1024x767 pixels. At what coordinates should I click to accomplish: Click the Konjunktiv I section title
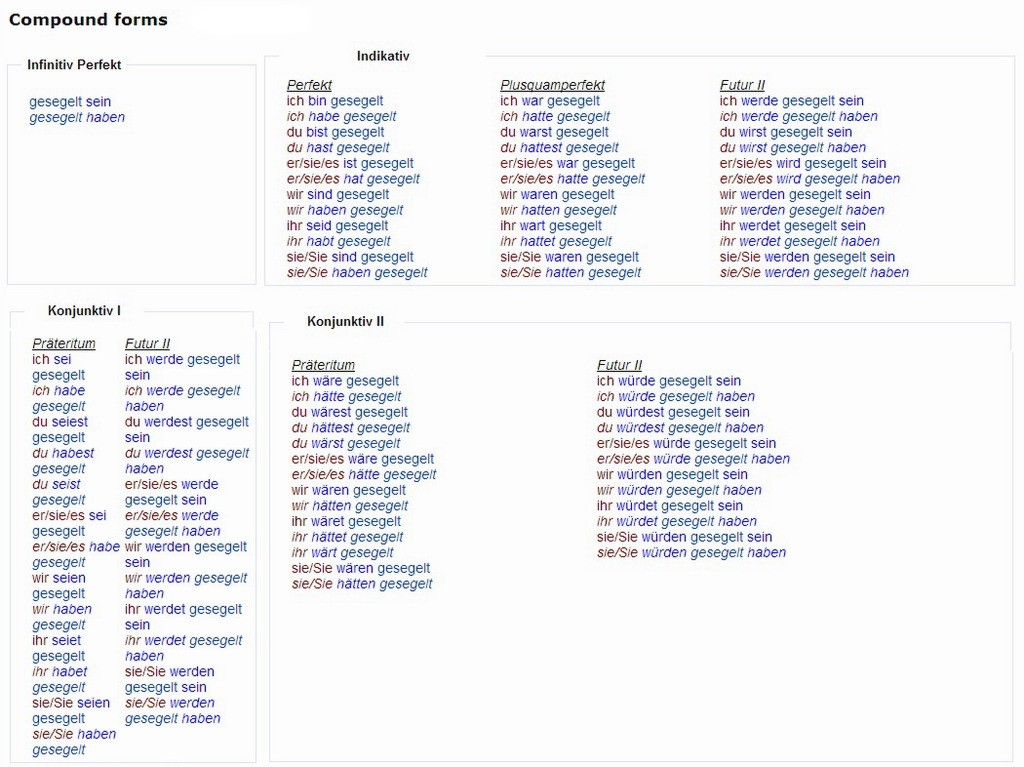tap(84, 311)
